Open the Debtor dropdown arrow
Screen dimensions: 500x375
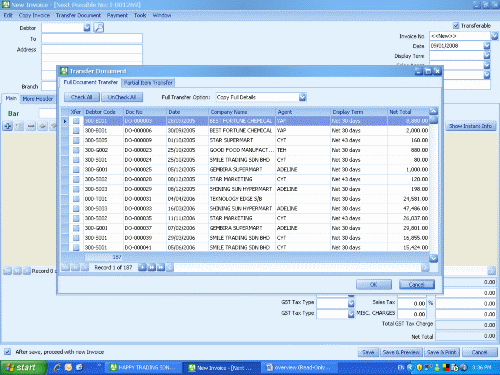coord(87,28)
